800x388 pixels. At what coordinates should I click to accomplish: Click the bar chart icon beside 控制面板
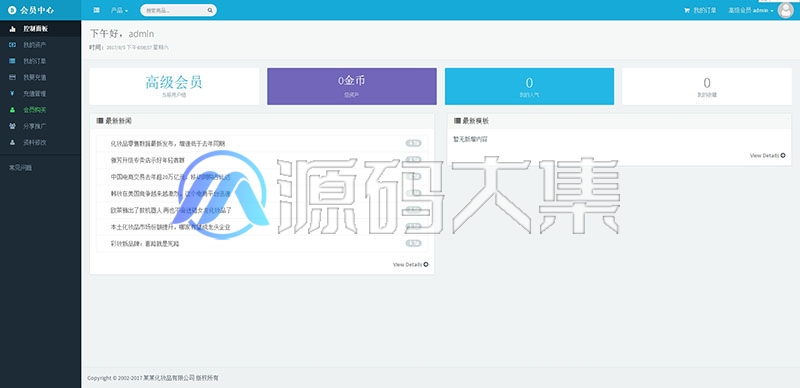tap(12, 29)
